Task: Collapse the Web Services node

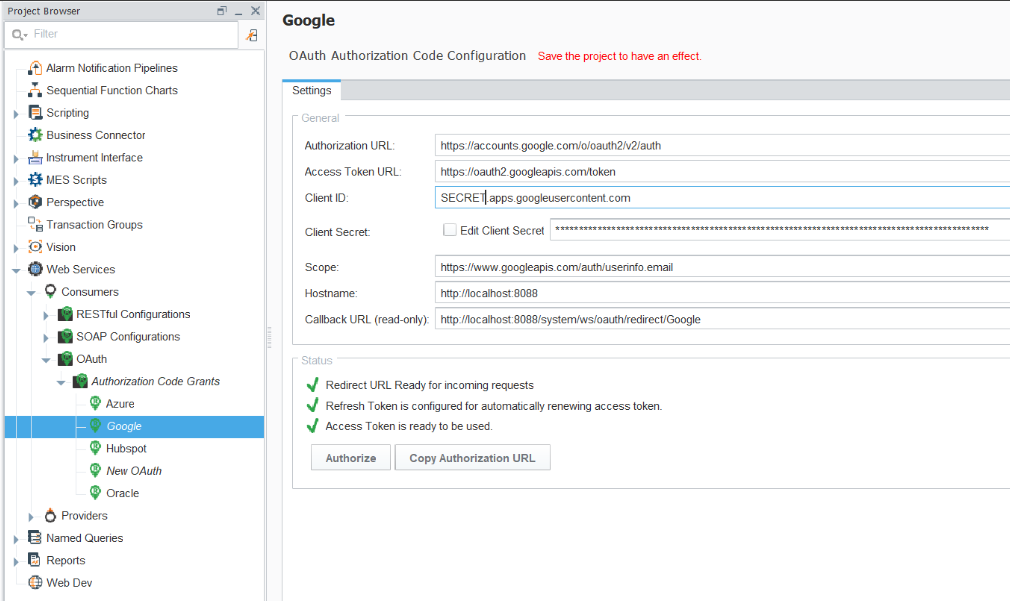Action: pyautogui.click(x=16, y=270)
